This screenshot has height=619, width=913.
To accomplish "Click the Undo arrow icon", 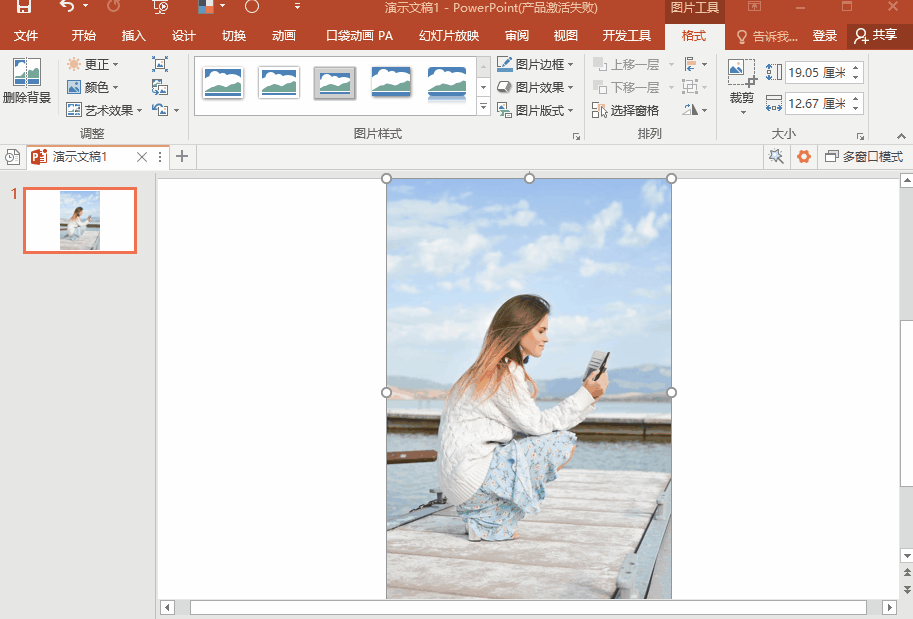I will (x=66, y=7).
